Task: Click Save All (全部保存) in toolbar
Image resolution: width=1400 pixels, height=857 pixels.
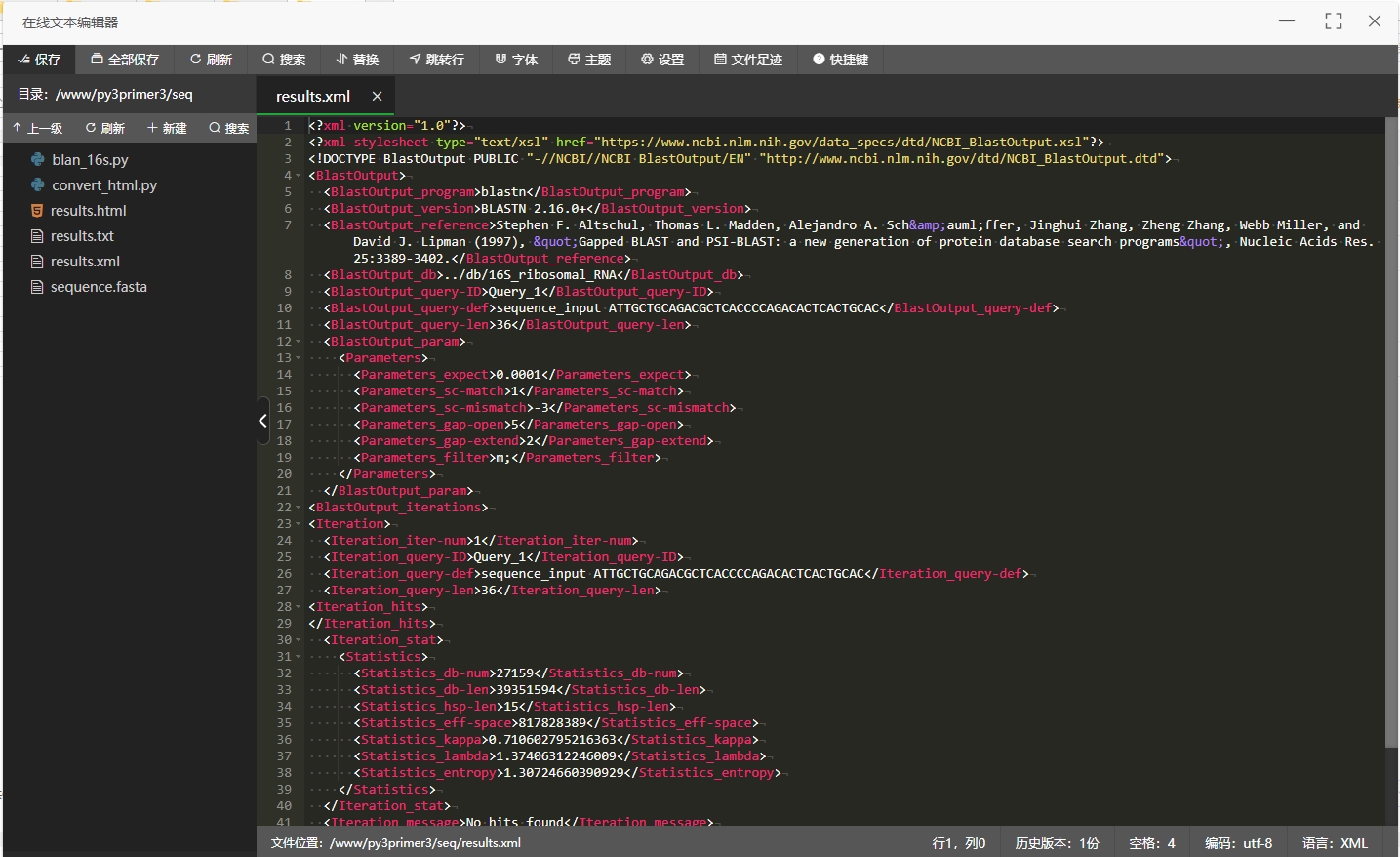Action: click(125, 60)
